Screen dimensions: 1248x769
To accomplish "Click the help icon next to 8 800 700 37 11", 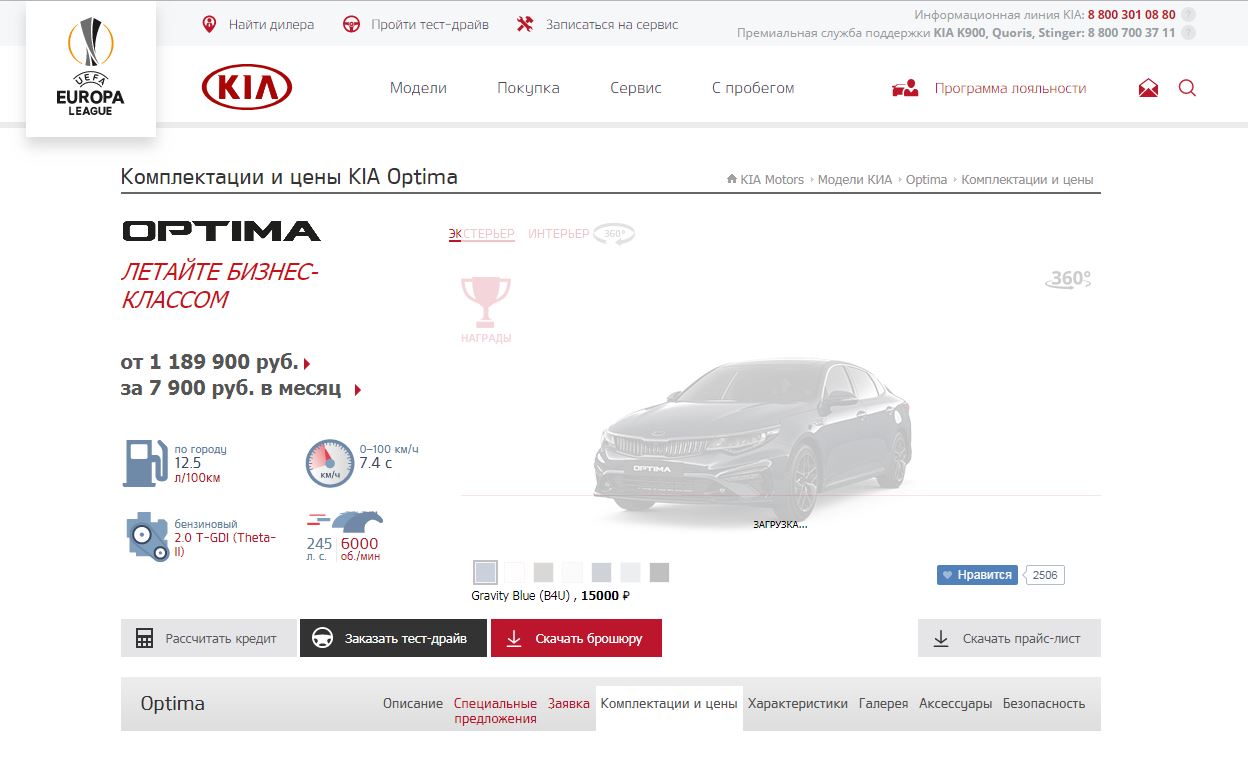I will click(1187, 33).
